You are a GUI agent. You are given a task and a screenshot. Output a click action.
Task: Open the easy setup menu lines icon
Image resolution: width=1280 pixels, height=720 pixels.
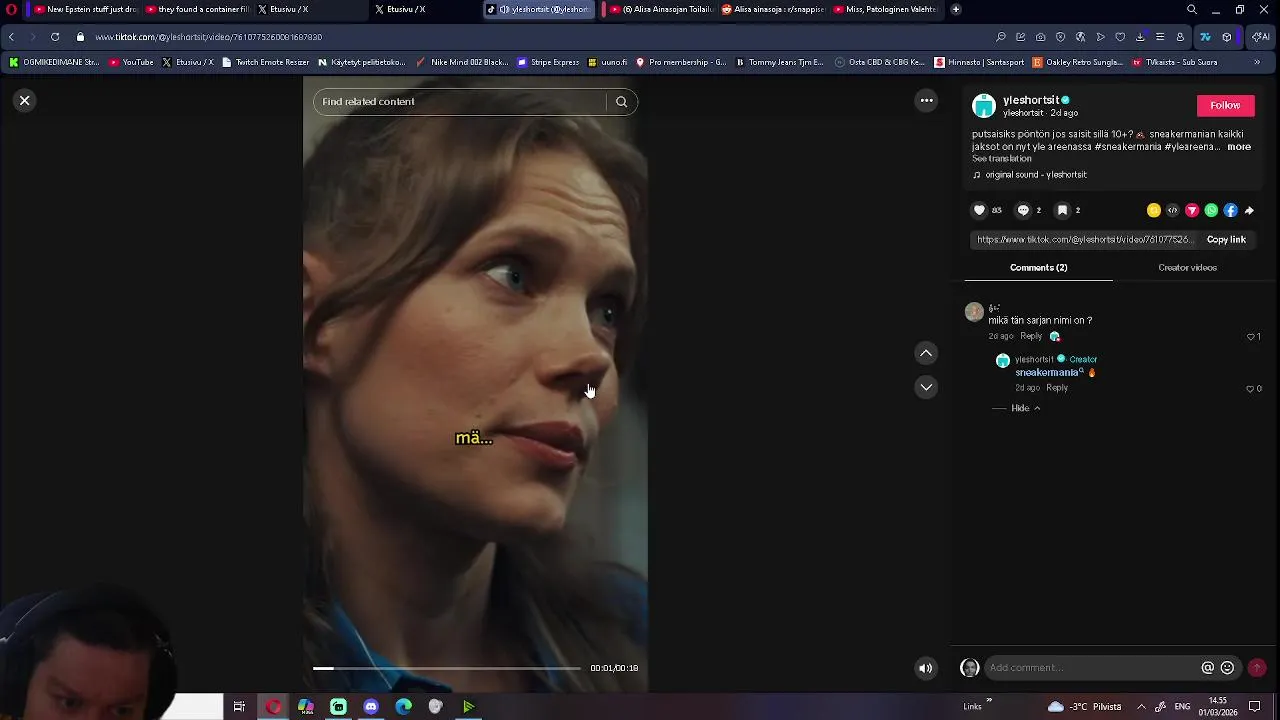coord(1160,37)
